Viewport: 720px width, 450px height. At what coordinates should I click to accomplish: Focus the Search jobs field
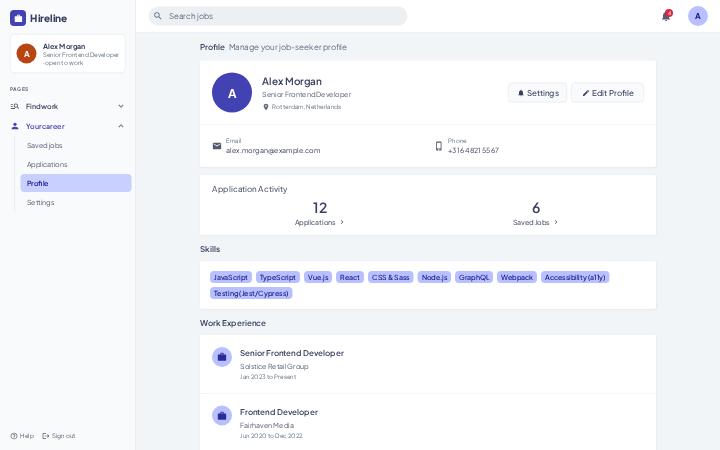[278, 16]
